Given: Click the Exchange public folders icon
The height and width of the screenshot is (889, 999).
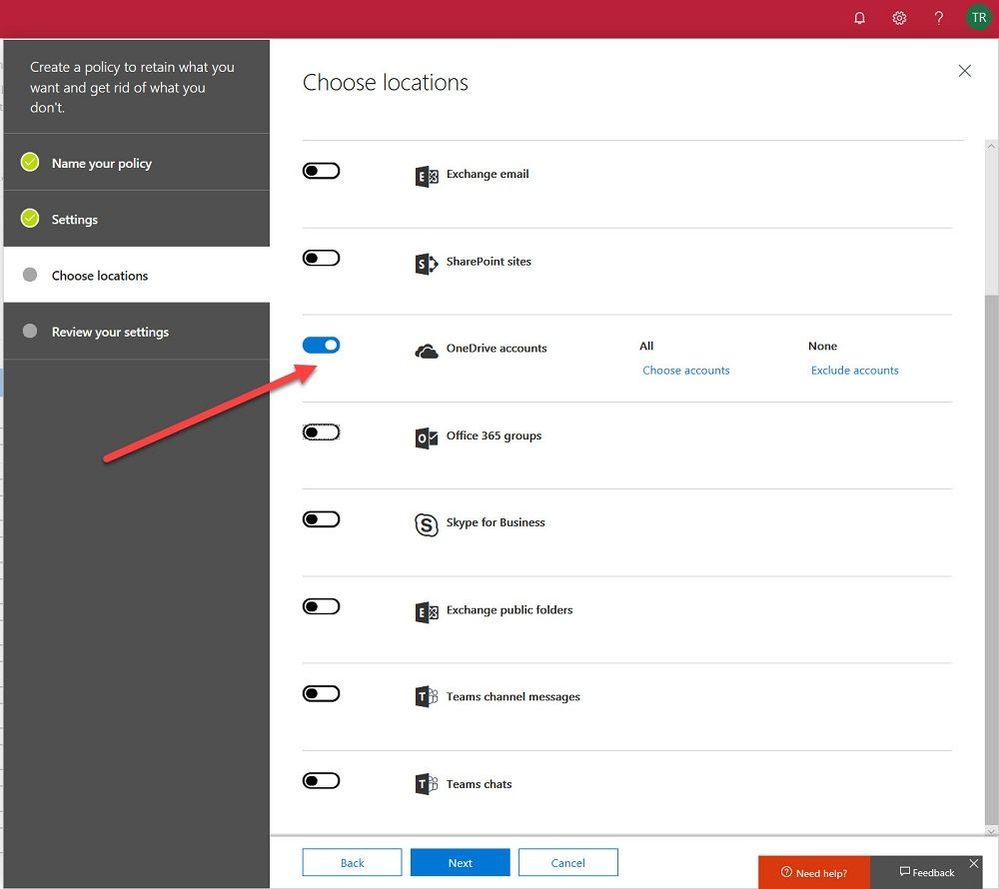Looking at the screenshot, I should coord(426,612).
